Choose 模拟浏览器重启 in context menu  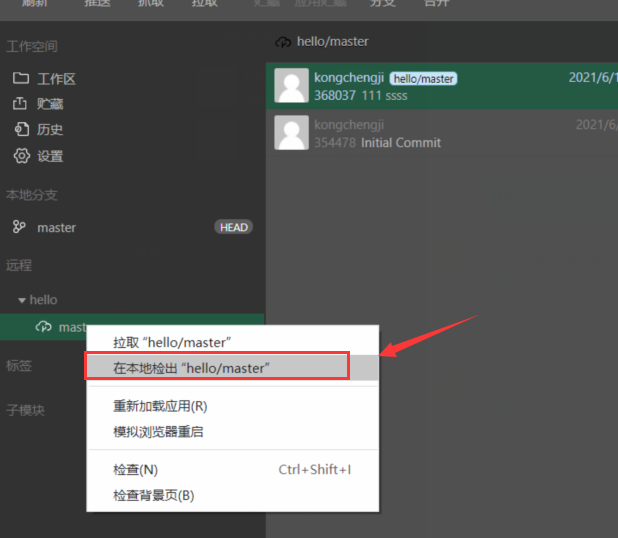point(233,432)
